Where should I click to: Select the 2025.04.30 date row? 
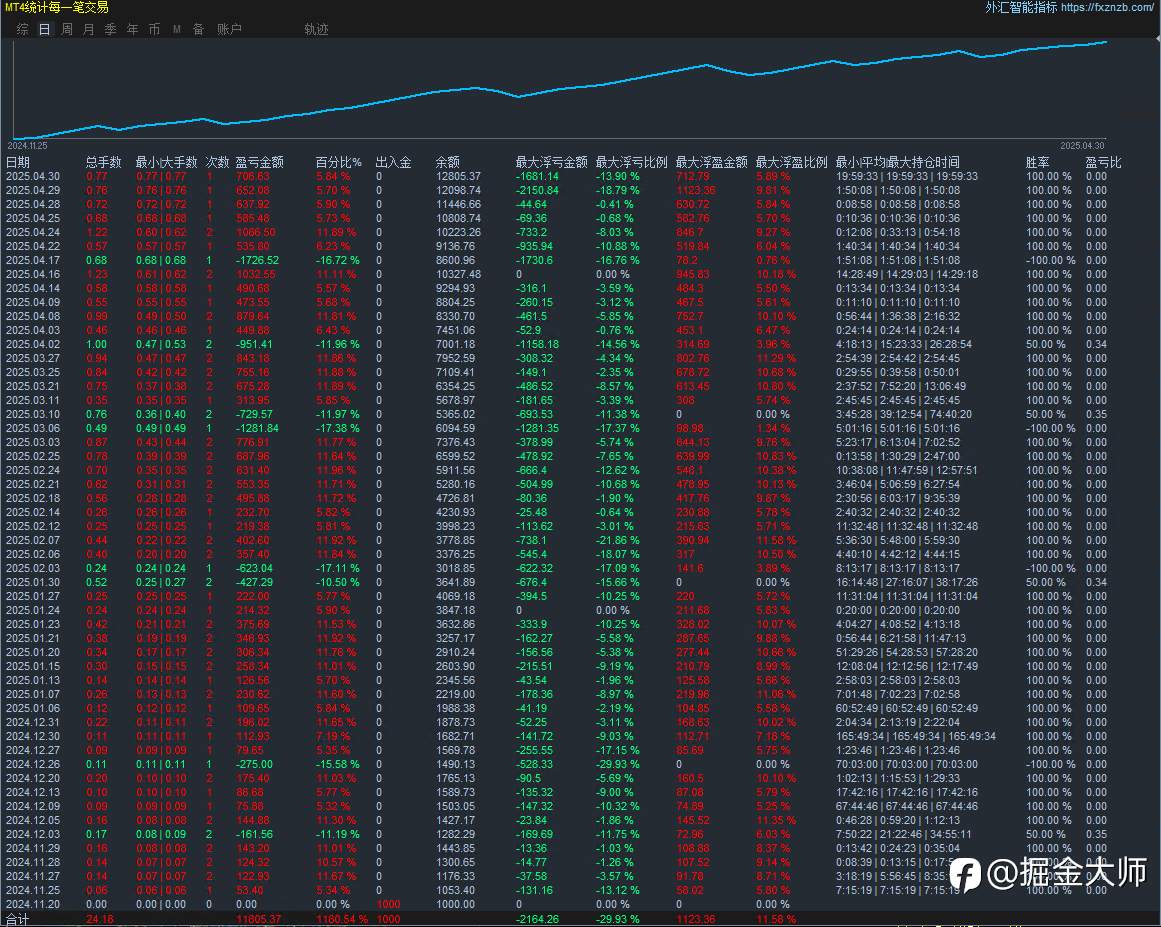(33, 176)
